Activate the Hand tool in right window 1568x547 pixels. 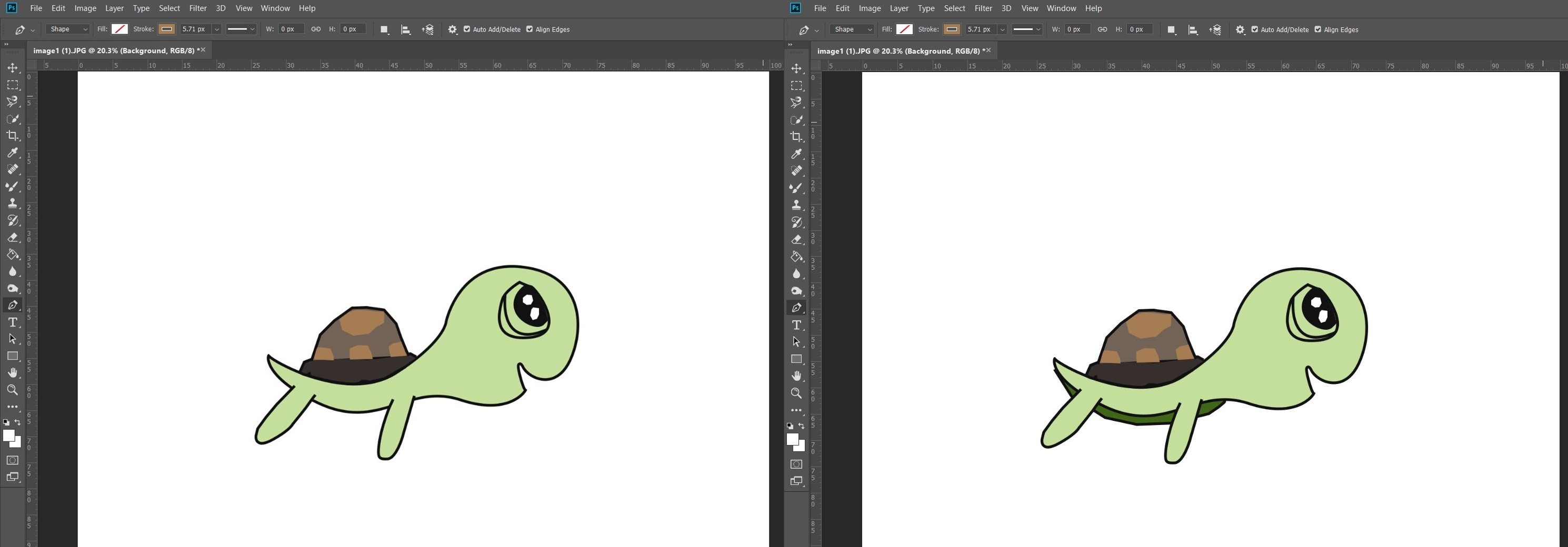[796, 376]
